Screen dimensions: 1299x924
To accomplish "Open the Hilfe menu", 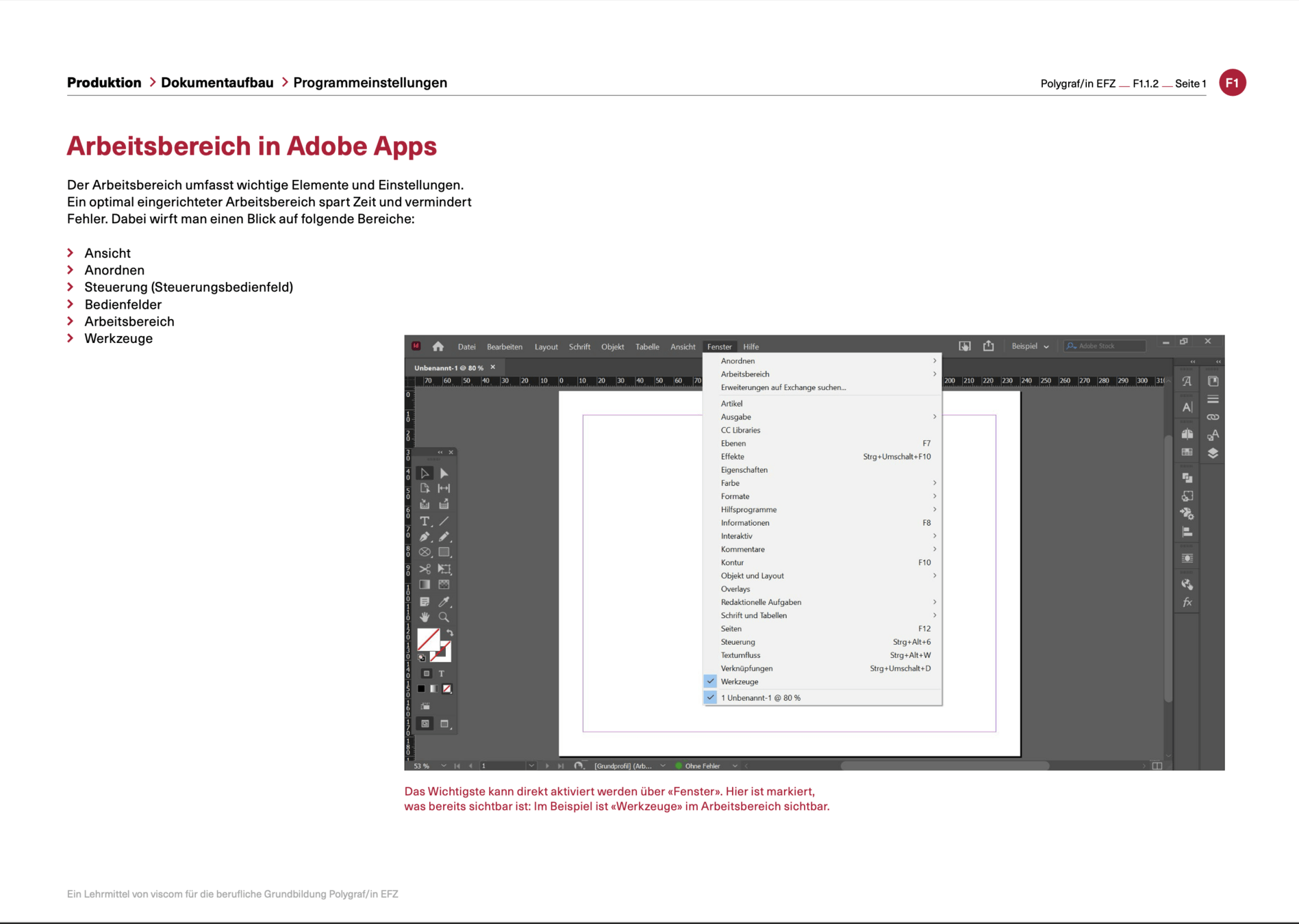I will coord(751,347).
